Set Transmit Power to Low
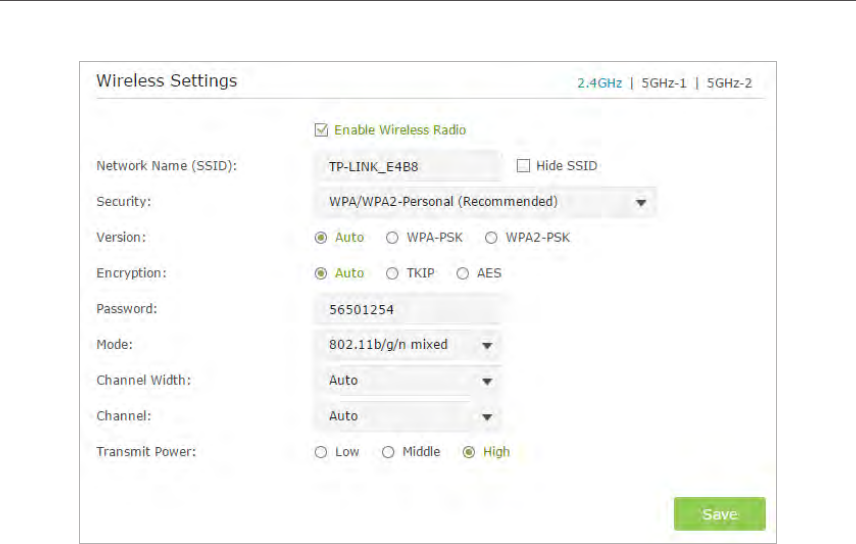Screen dimensions: 856x544 click(321, 452)
